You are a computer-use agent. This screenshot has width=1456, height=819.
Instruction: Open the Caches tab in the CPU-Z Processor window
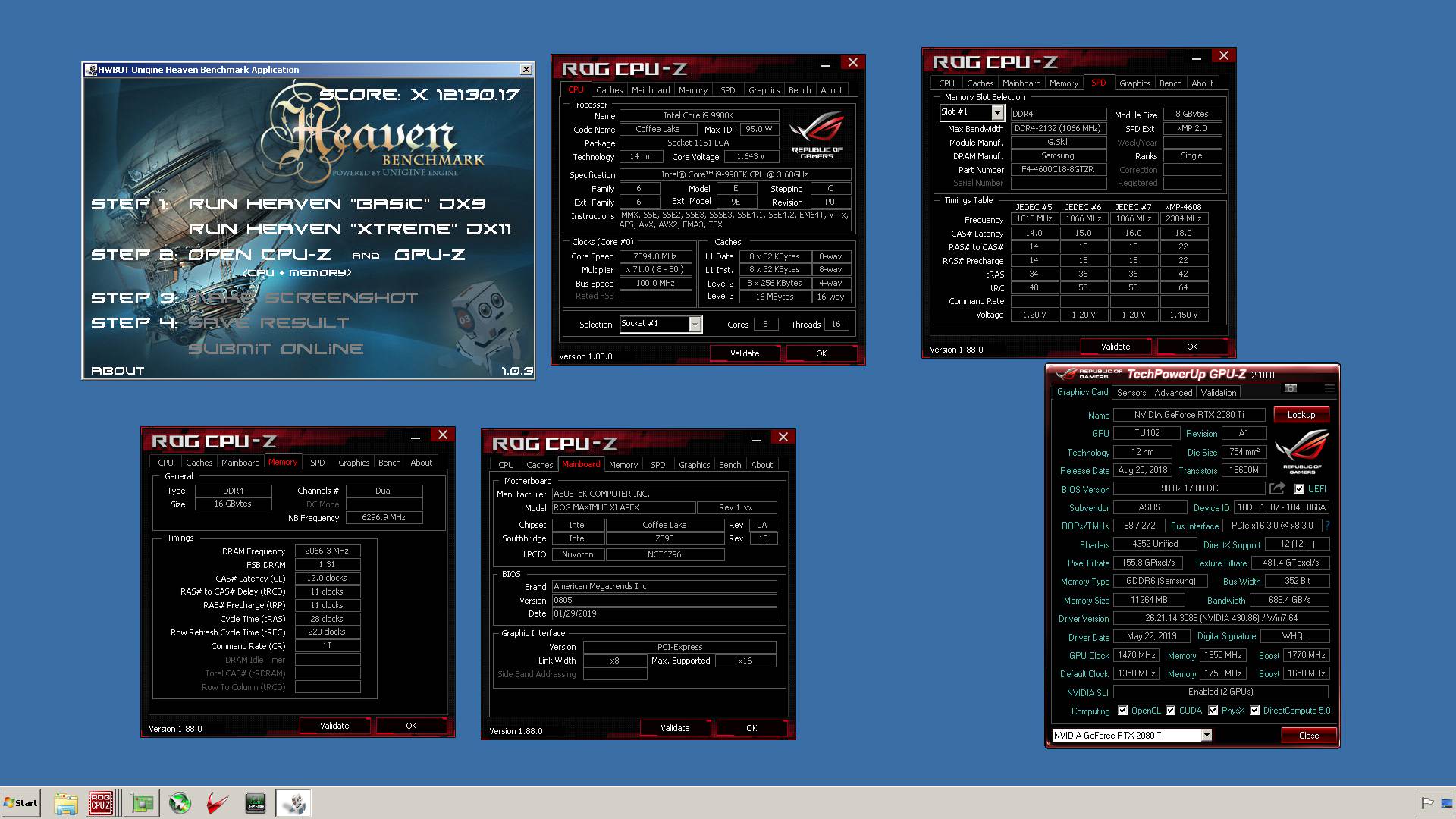(609, 90)
